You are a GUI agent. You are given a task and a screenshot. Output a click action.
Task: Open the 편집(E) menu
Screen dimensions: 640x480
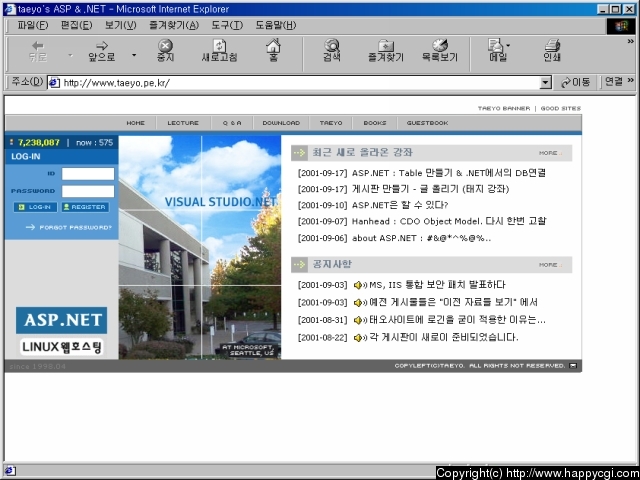coord(76,25)
